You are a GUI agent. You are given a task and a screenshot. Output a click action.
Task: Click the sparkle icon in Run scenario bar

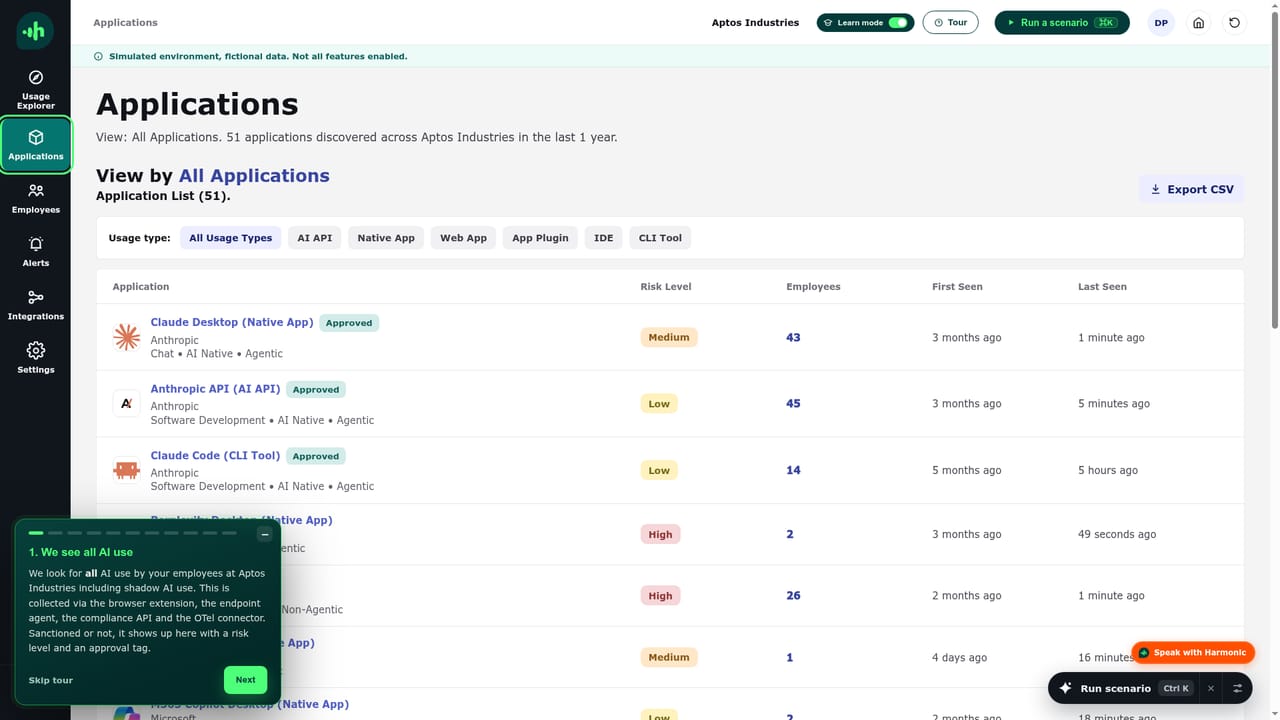1066,688
